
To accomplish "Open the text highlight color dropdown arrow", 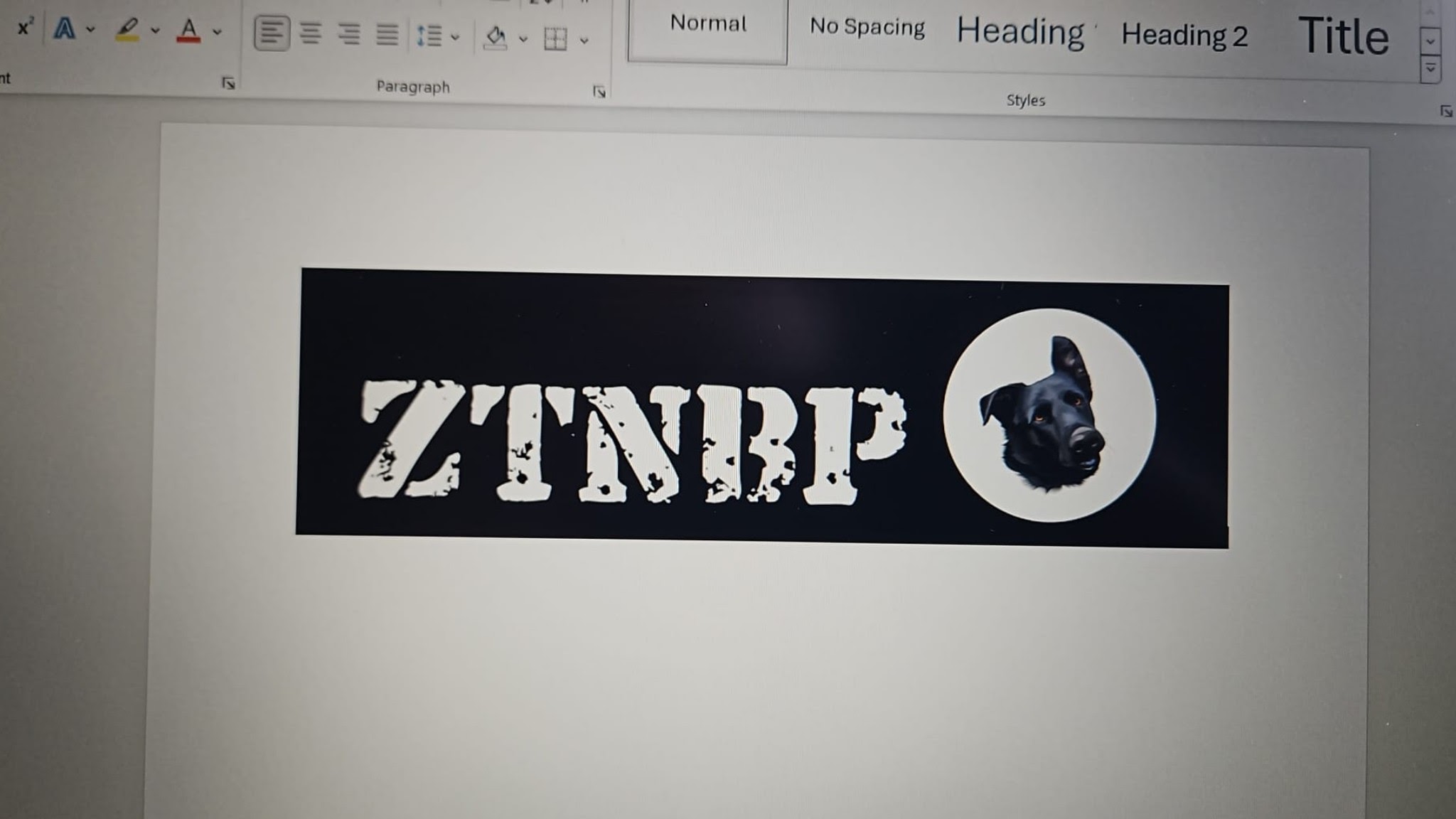I will 155,31.
